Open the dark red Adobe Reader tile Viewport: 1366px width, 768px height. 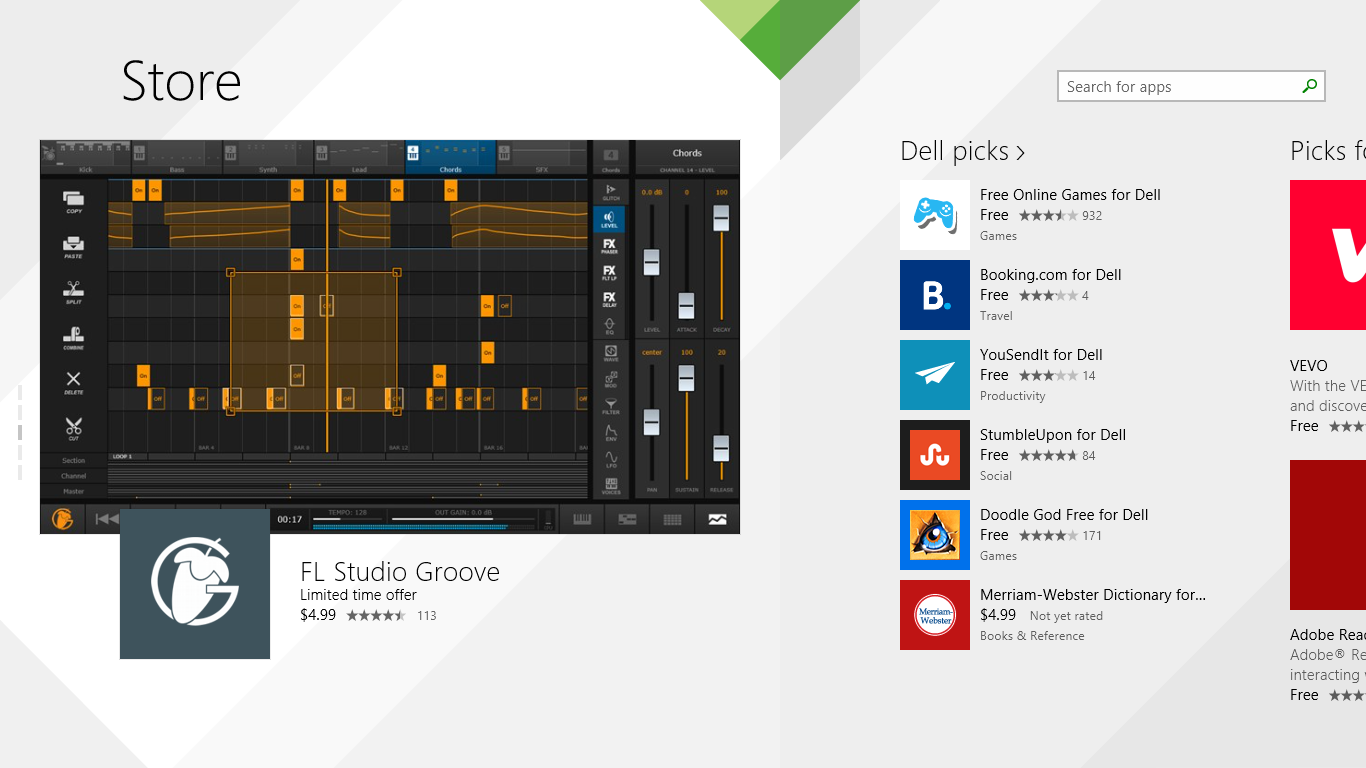[1328, 535]
